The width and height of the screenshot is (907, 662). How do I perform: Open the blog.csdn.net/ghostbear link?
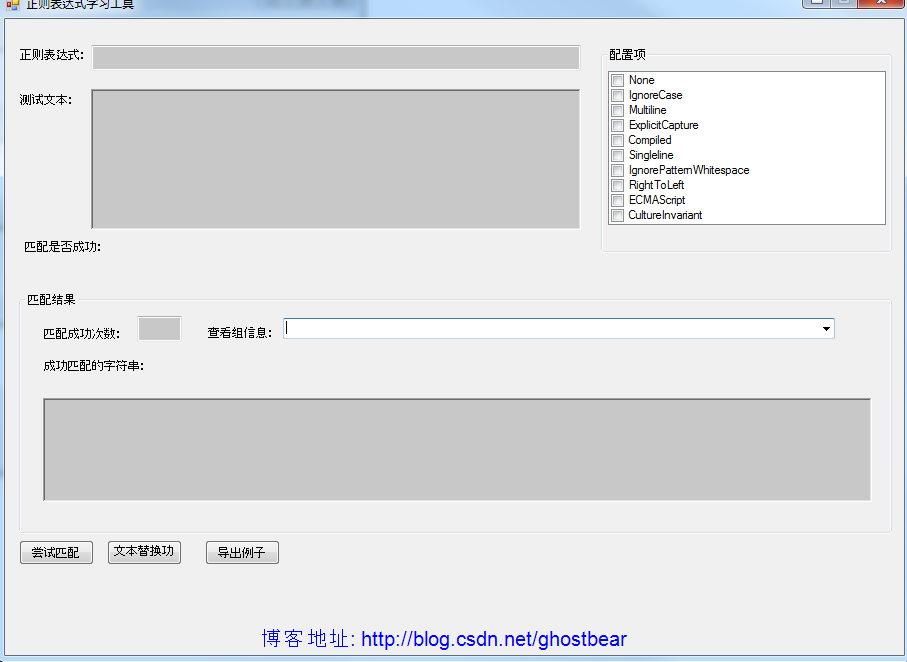point(493,639)
